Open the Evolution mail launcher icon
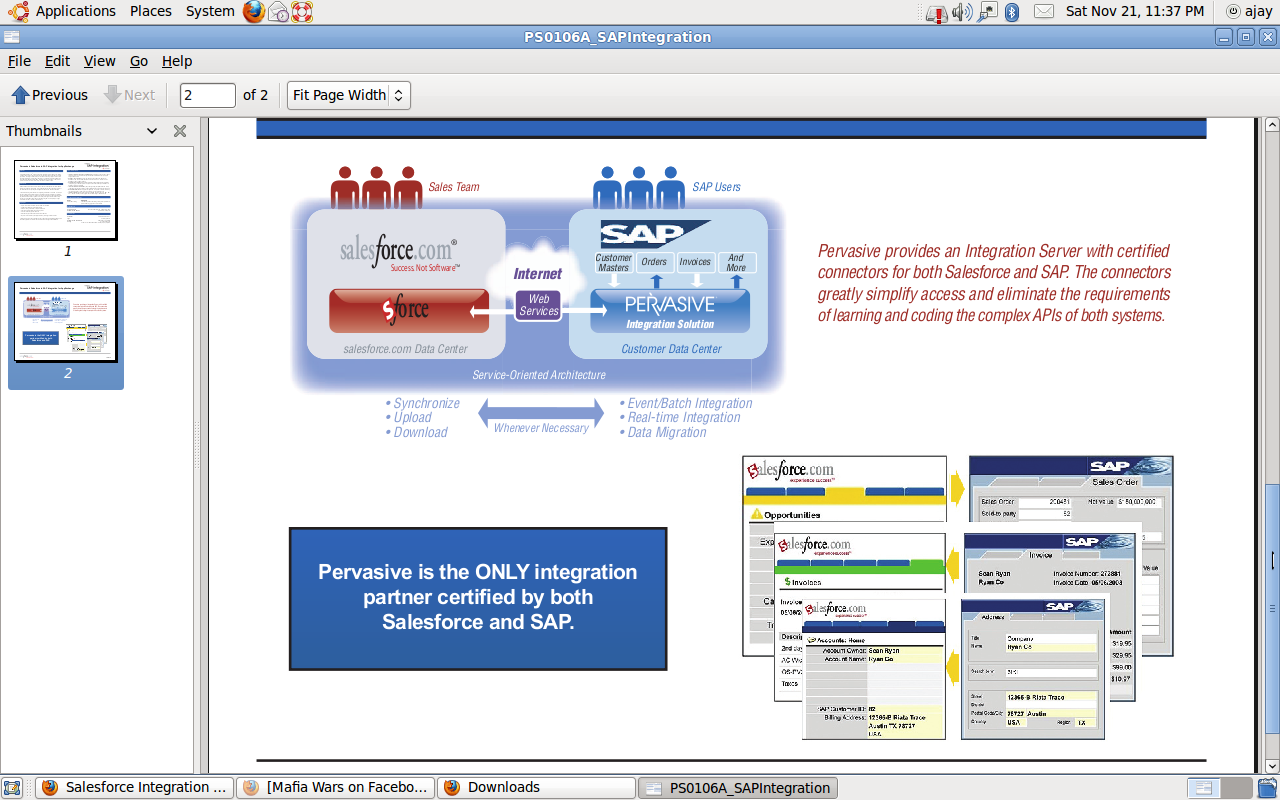1280x800 pixels. [x=279, y=12]
